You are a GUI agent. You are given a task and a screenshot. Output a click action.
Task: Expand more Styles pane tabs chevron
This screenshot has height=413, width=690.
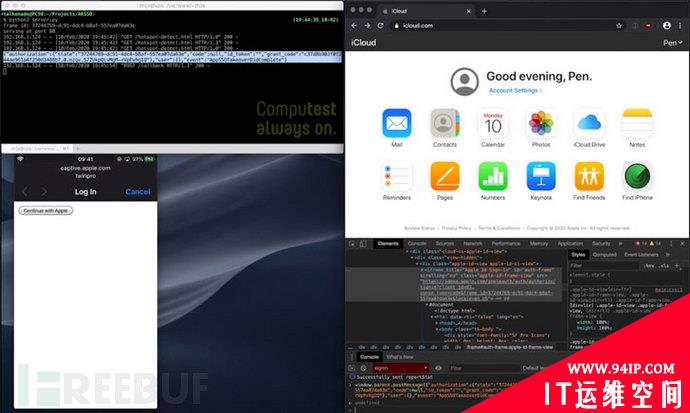[668, 255]
